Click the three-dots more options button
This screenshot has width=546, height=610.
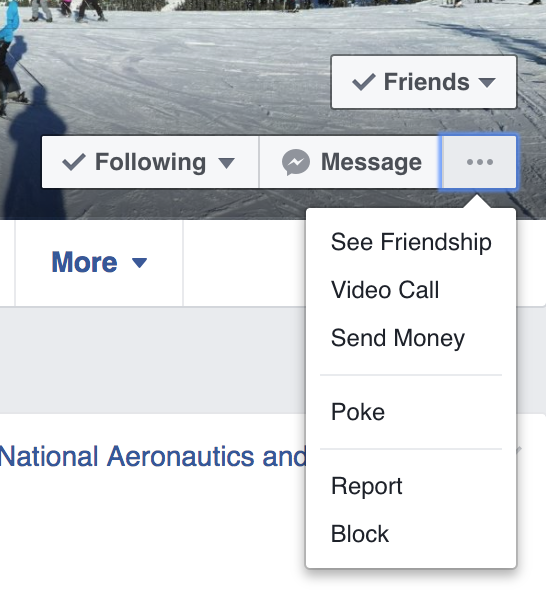pyautogui.click(x=478, y=162)
